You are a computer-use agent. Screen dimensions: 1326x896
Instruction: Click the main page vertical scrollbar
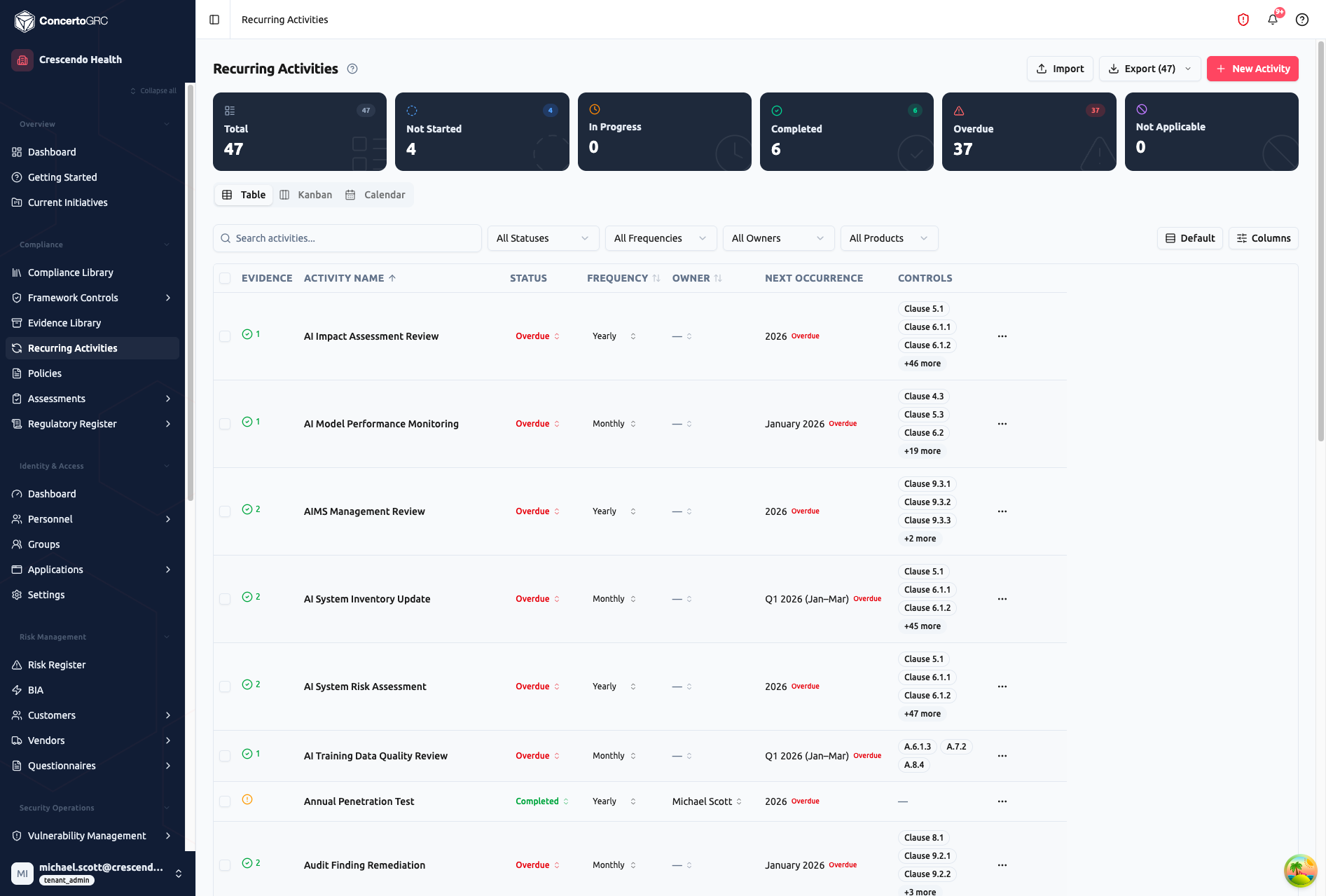click(1321, 242)
